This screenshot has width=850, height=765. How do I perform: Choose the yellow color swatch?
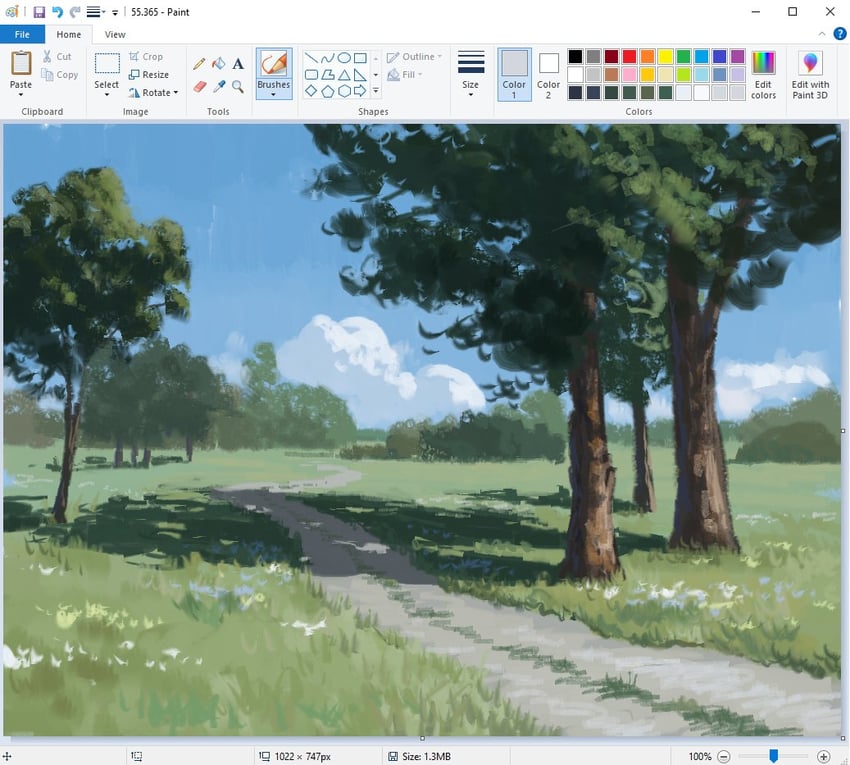(665, 56)
